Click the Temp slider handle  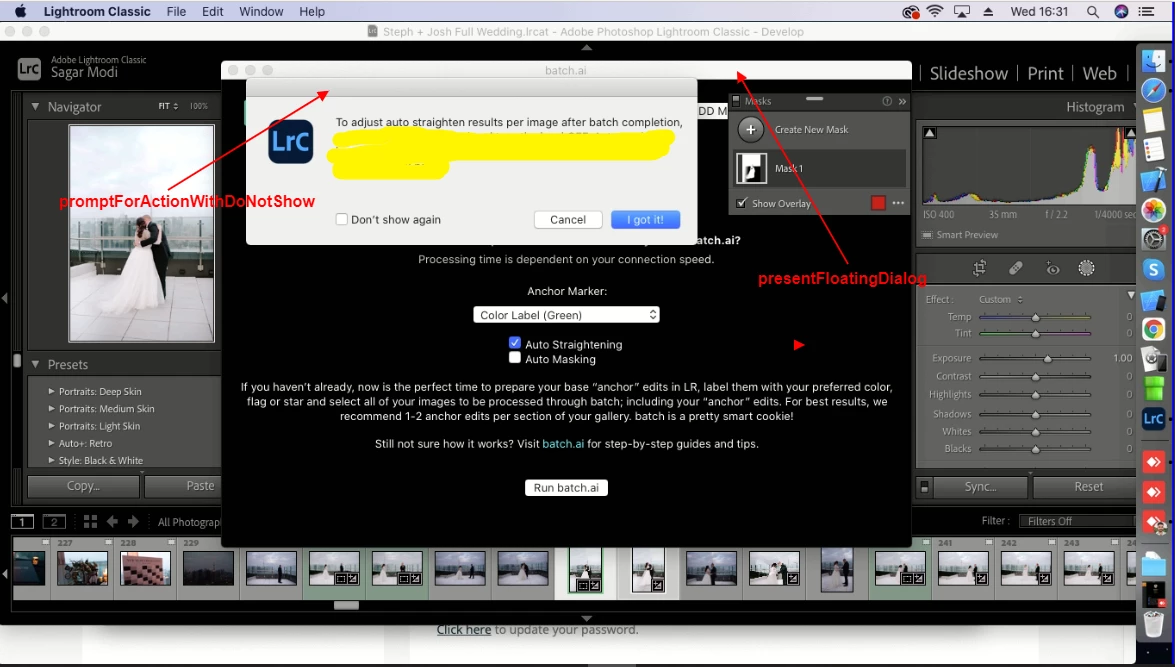pyautogui.click(x=1036, y=317)
